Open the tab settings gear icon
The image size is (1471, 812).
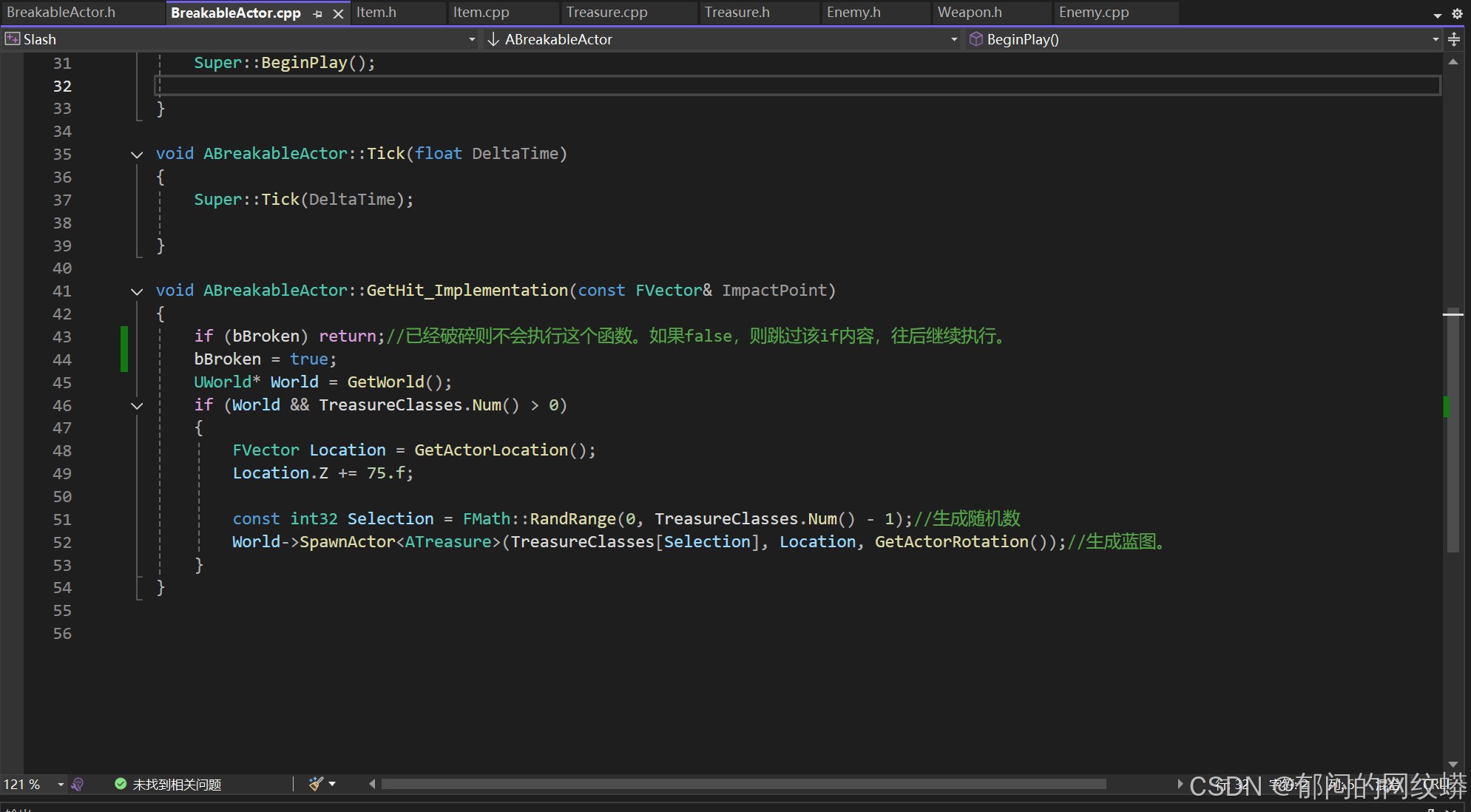pyautogui.click(x=1457, y=13)
